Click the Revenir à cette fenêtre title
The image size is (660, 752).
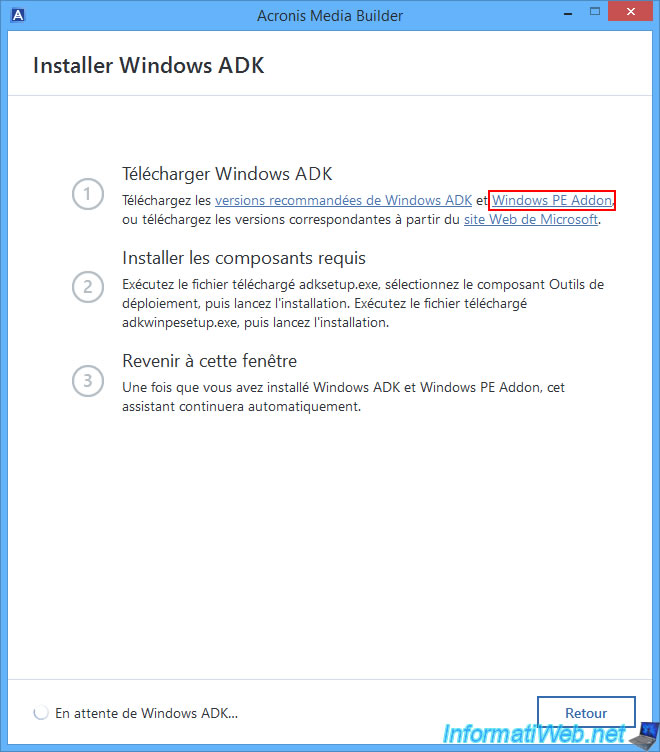[210, 361]
